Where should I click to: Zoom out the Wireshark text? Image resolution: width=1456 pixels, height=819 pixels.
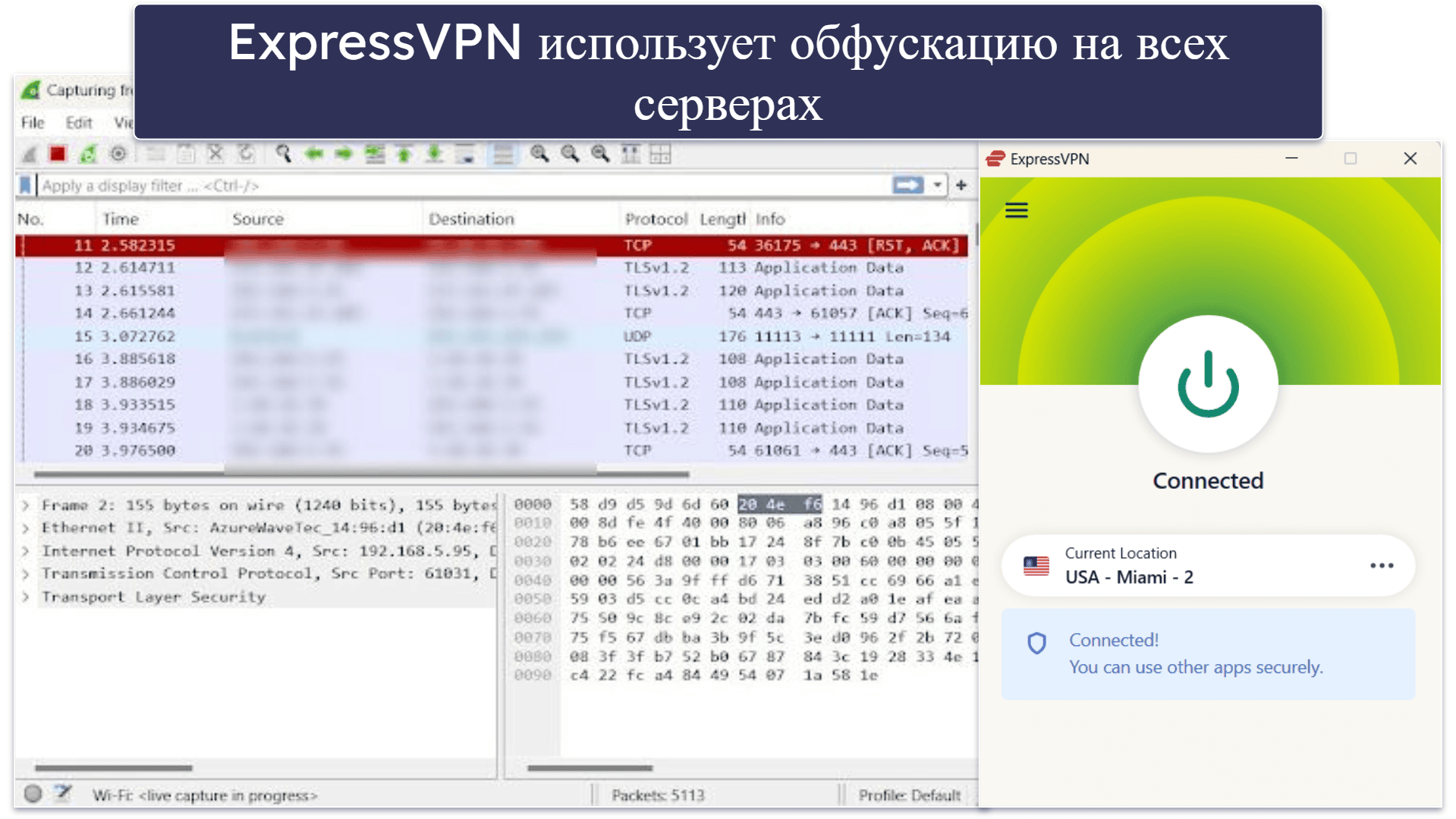point(570,154)
